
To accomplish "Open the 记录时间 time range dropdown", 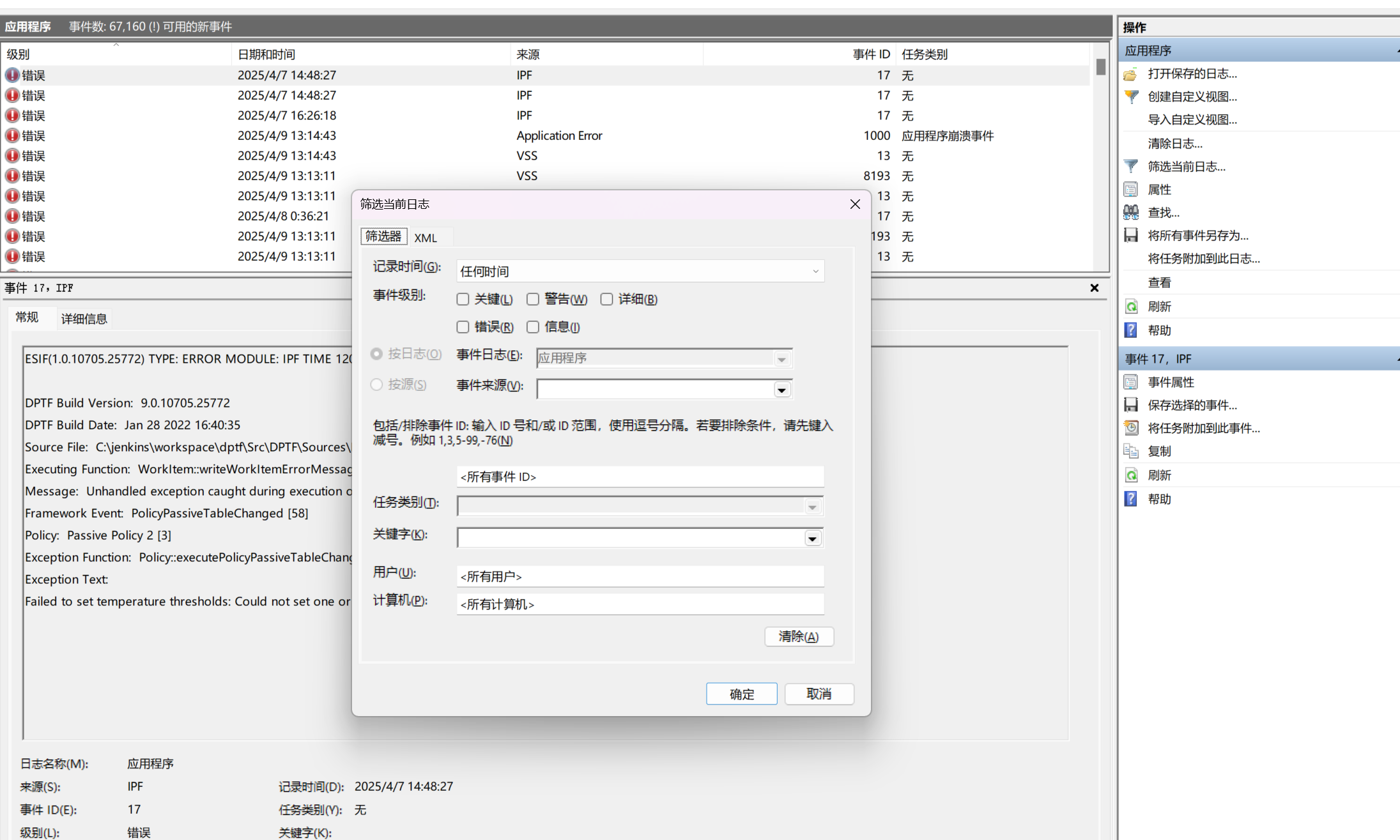I will click(x=640, y=271).
